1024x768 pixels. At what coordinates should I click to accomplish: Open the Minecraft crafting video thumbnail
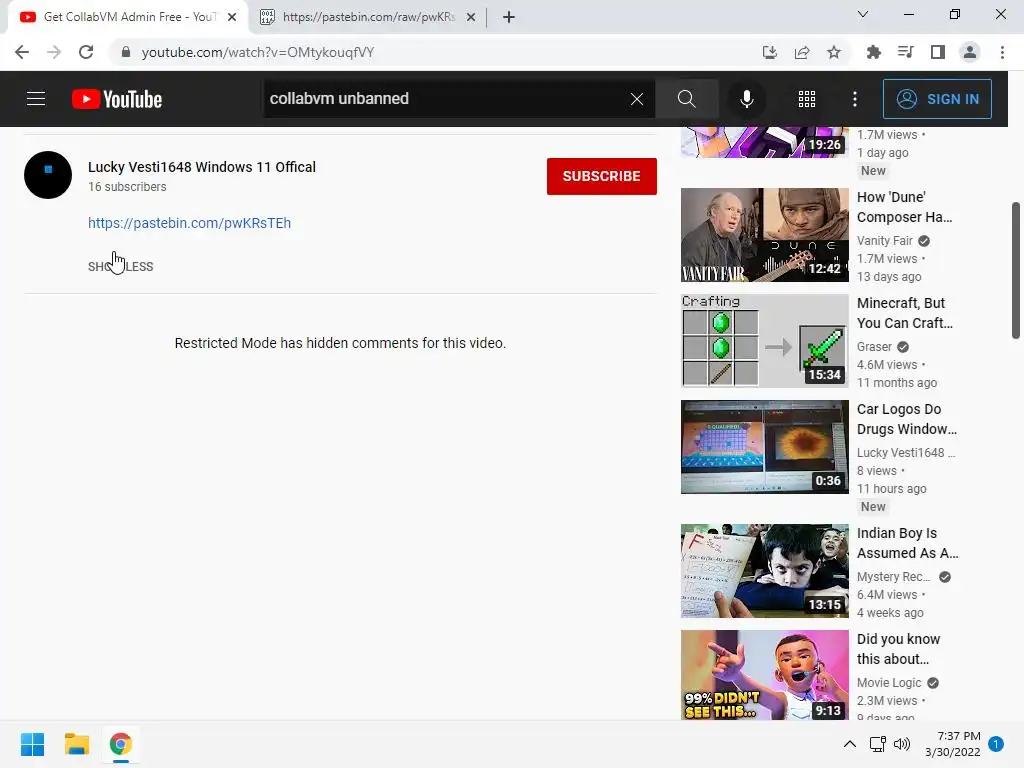pyautogui.click(x=765, y=341)
